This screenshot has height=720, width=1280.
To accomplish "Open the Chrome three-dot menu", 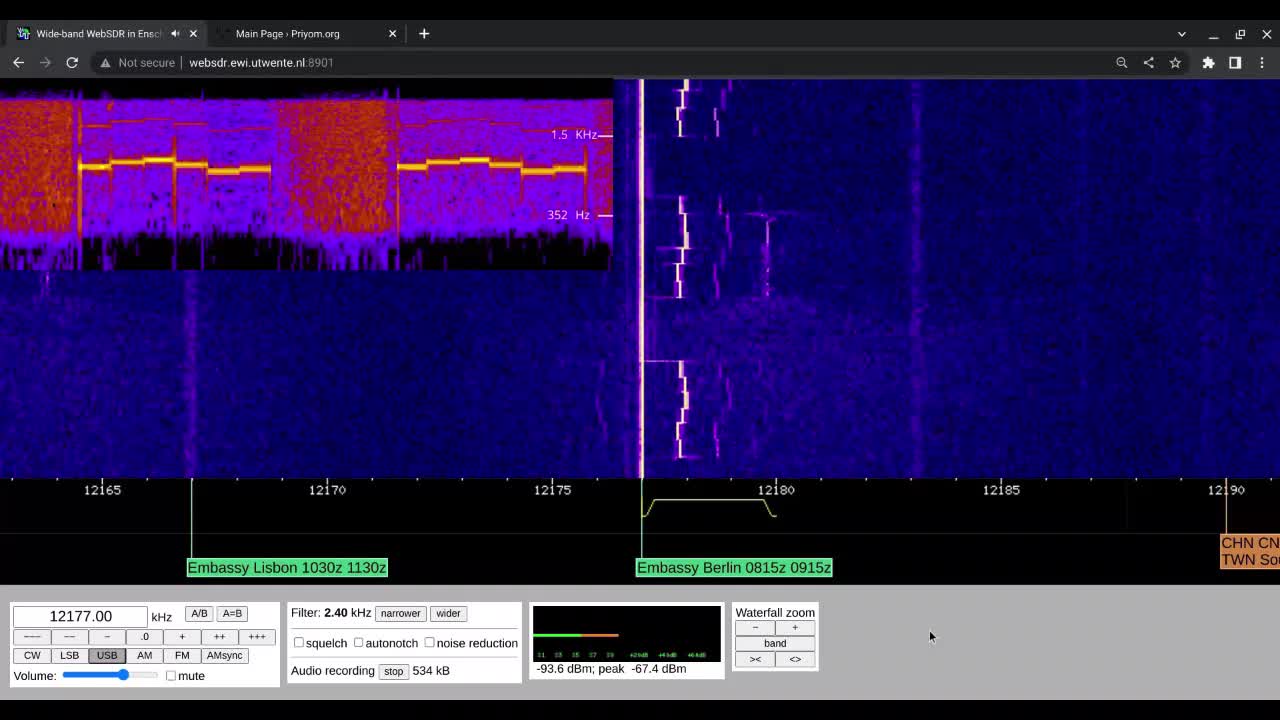I will [1262, 62].
